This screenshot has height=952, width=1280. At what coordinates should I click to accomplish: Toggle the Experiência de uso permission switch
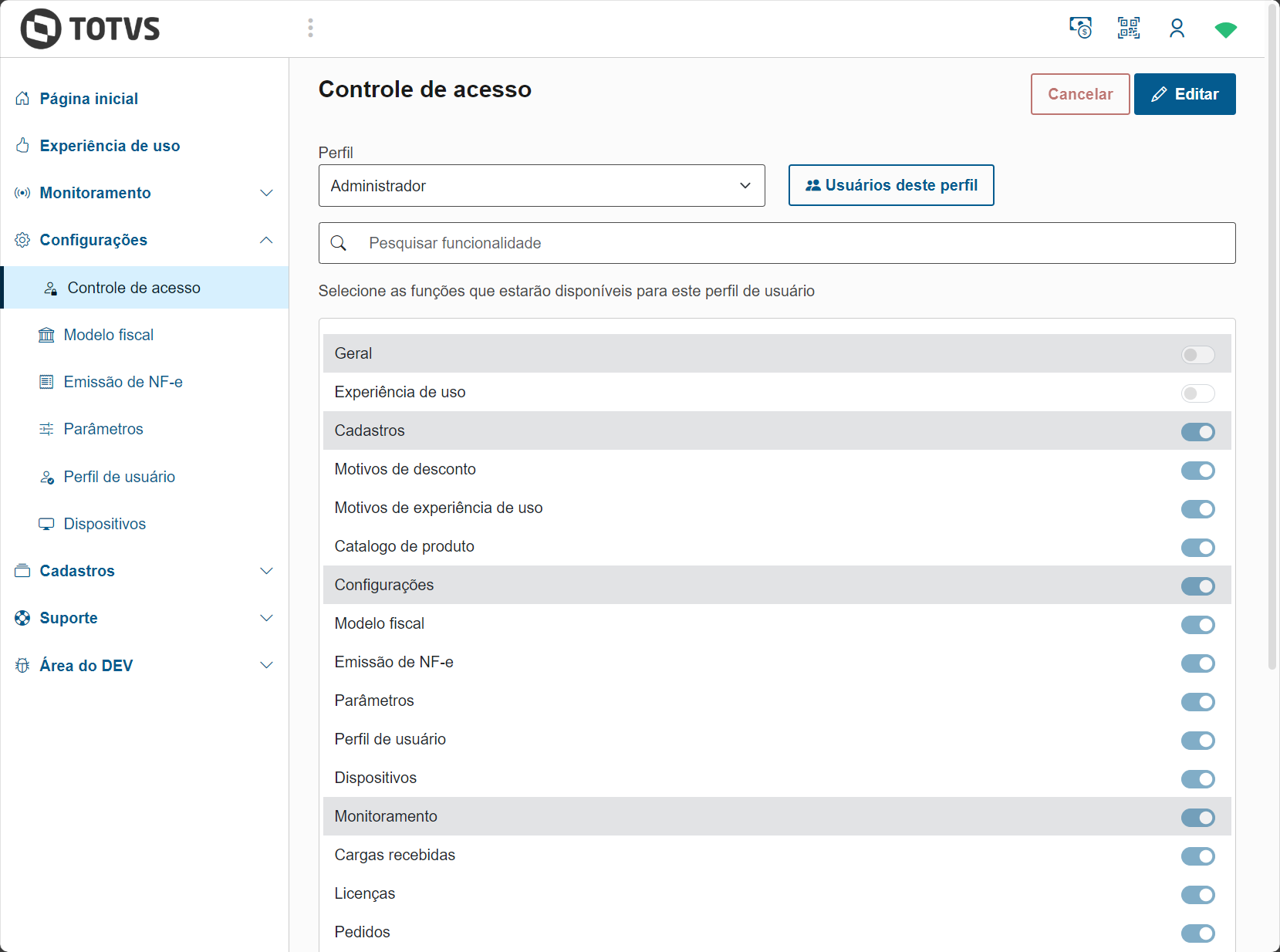pyautogui.click(x=1197, y=393)
